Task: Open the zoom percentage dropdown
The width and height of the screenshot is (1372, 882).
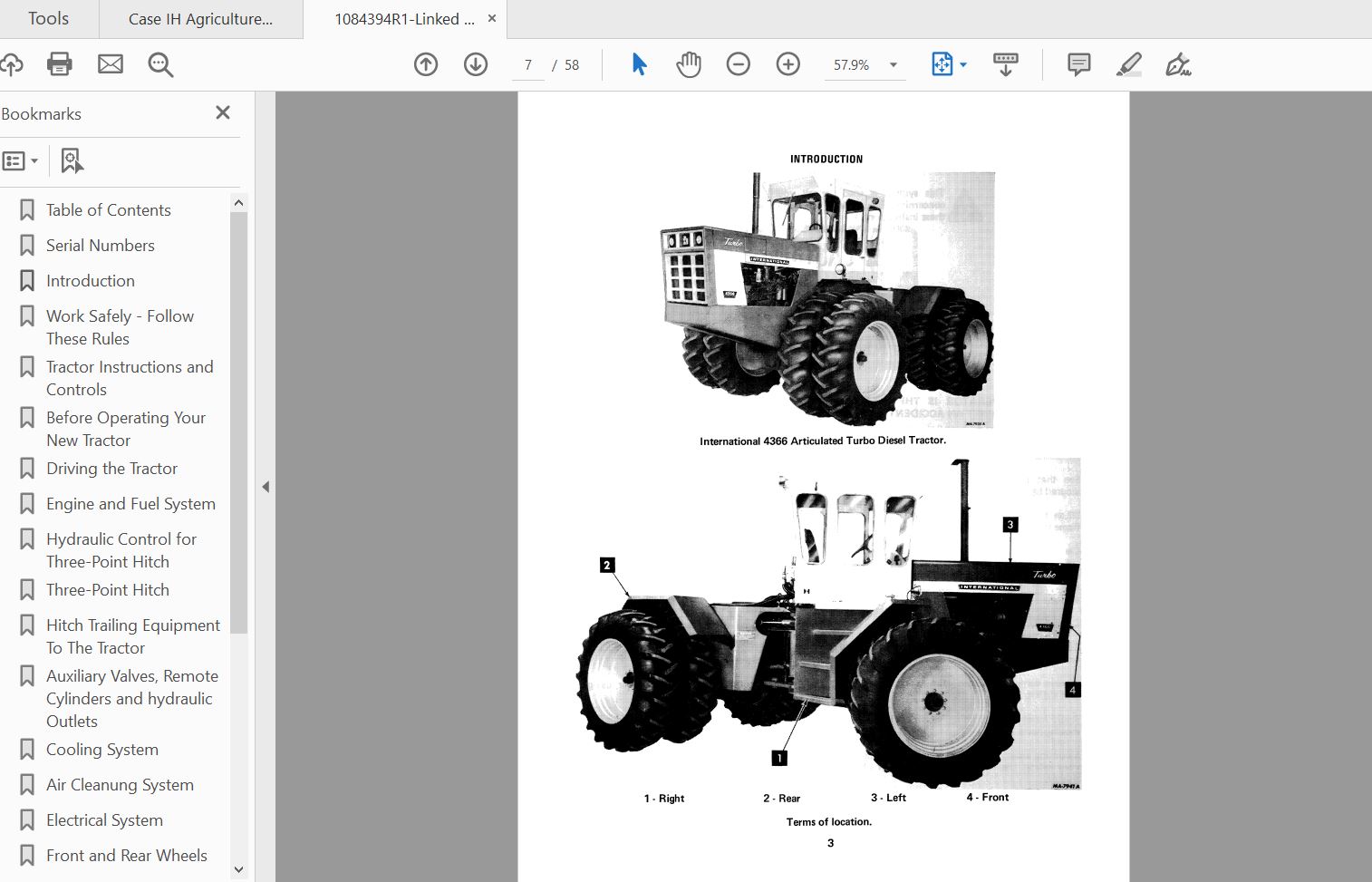Action: pyautogui.click(x=893, y=64)
